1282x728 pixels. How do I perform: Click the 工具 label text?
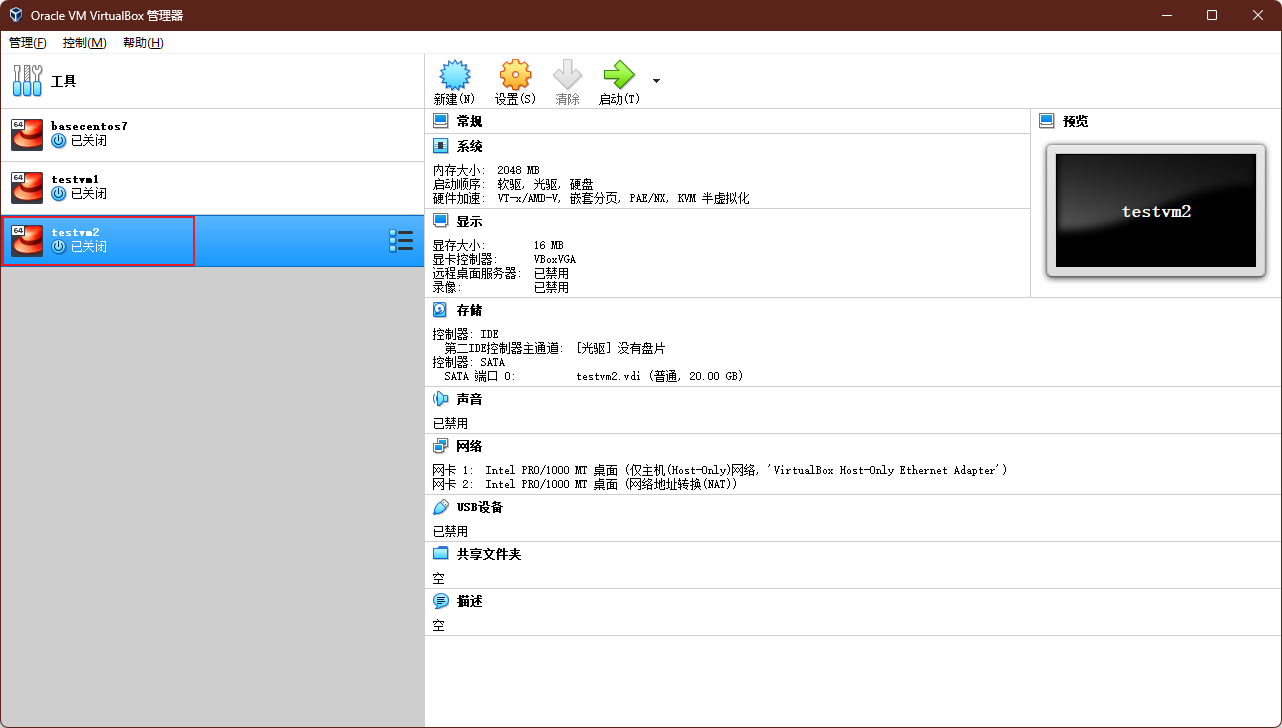tap(63, 81)
